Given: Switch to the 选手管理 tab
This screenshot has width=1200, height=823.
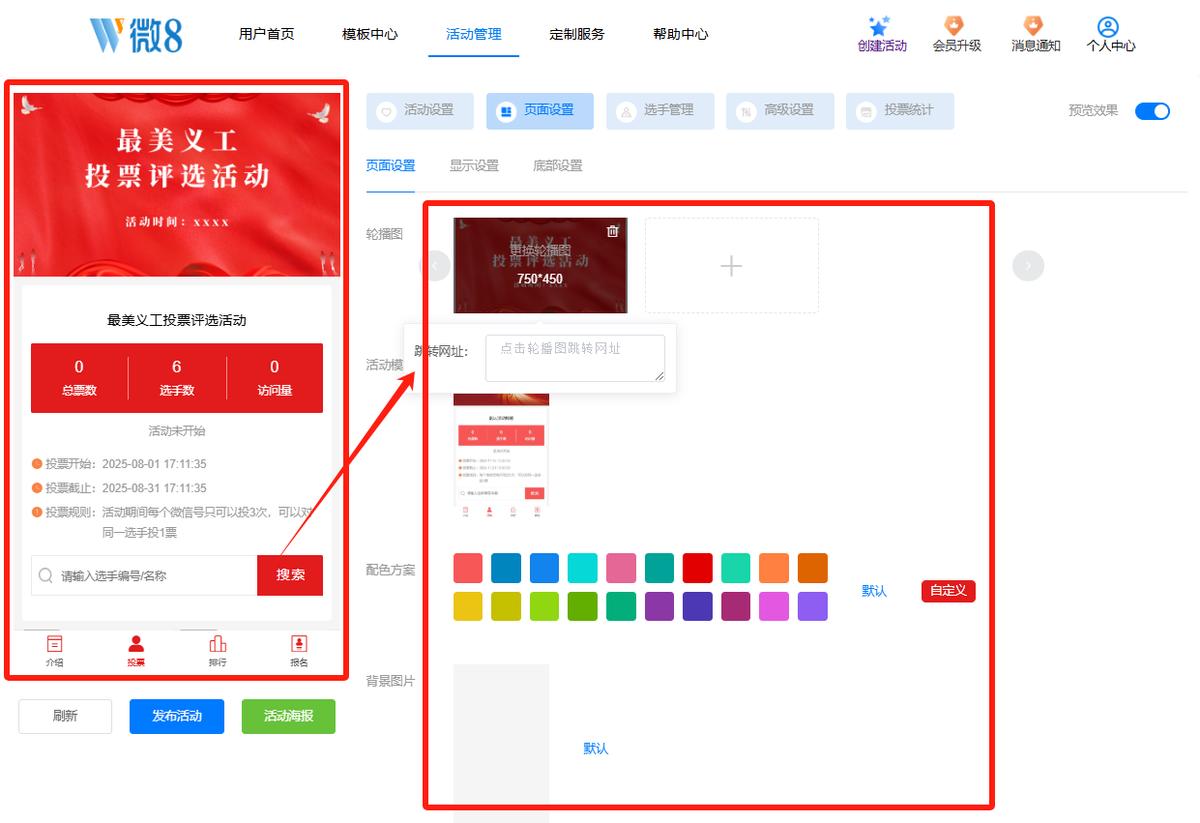Looking at the screenshot, I should click(x=660, y=111).
